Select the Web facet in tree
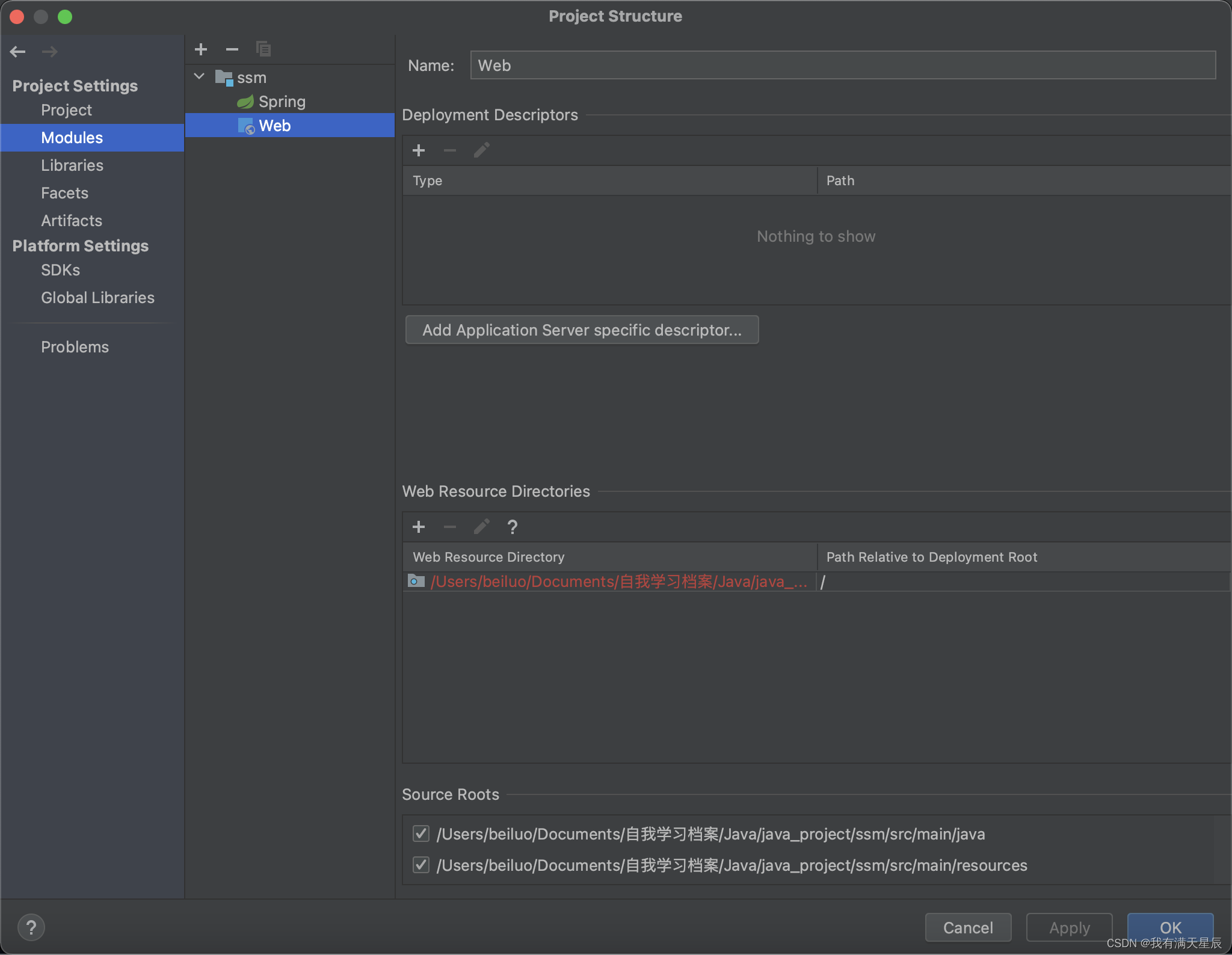The height and width of the screenshot is (955, 1232). pos(274,126)
